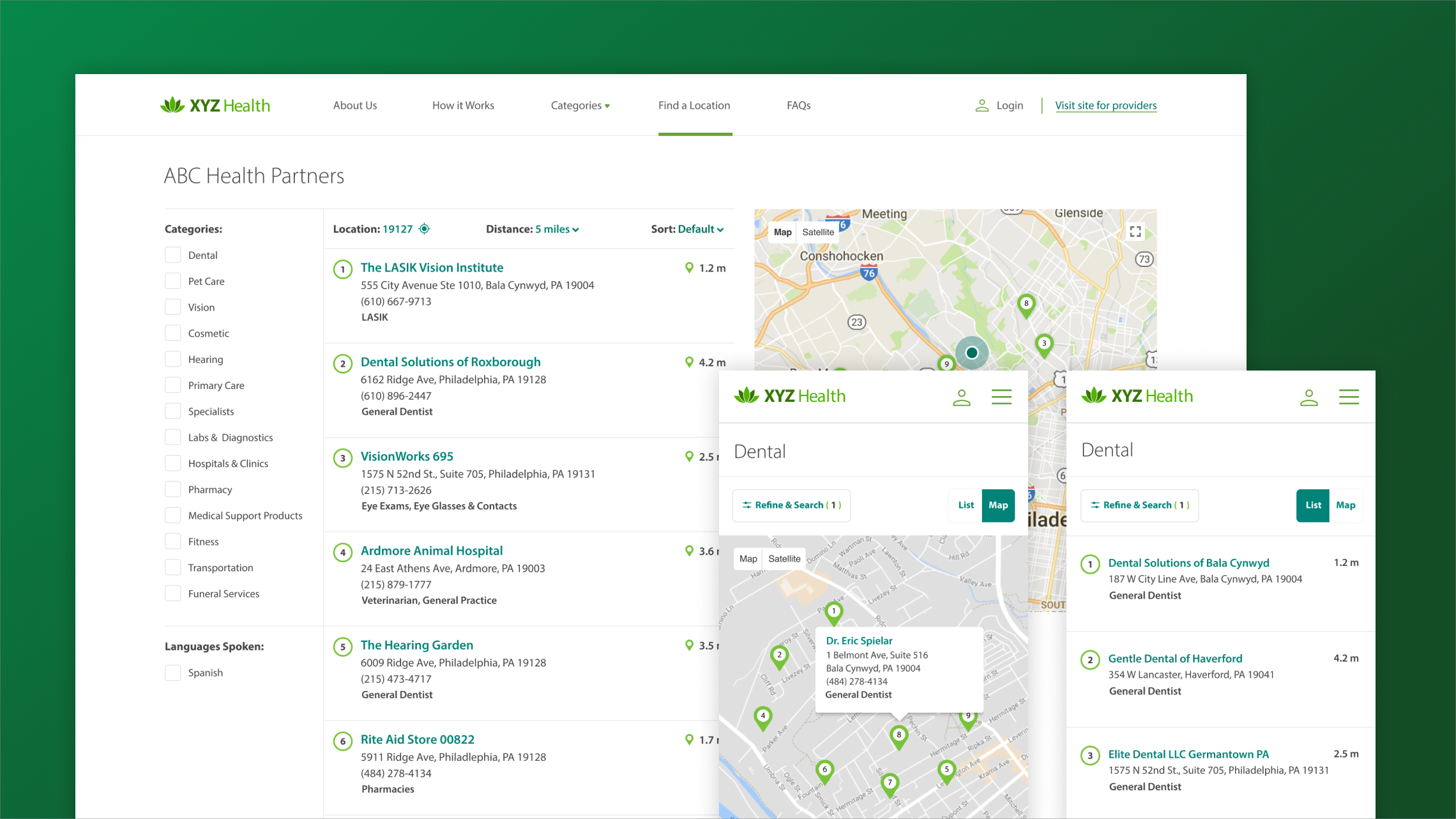
Task: Tick the Spanish language checkbox
Action: (x=173, y=673)
